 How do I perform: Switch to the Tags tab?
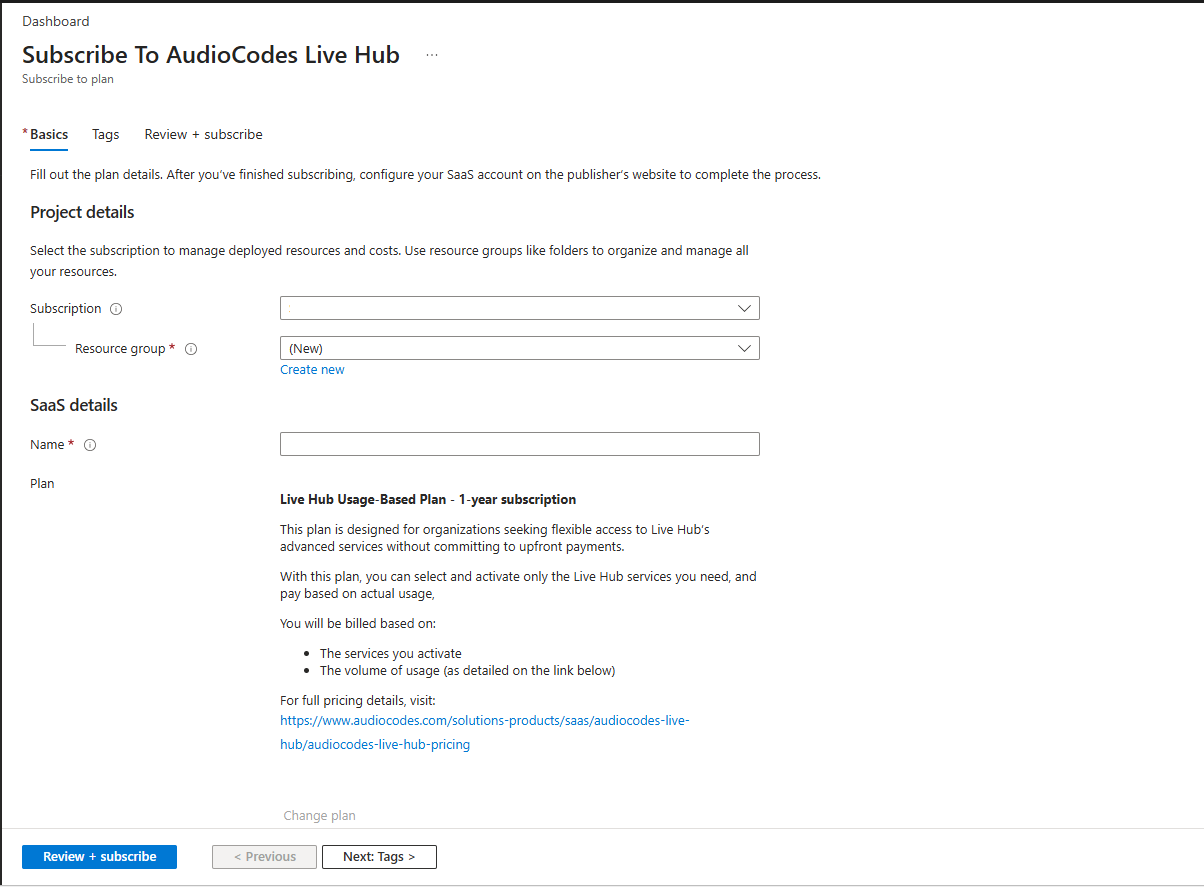[x=105, y=134]
